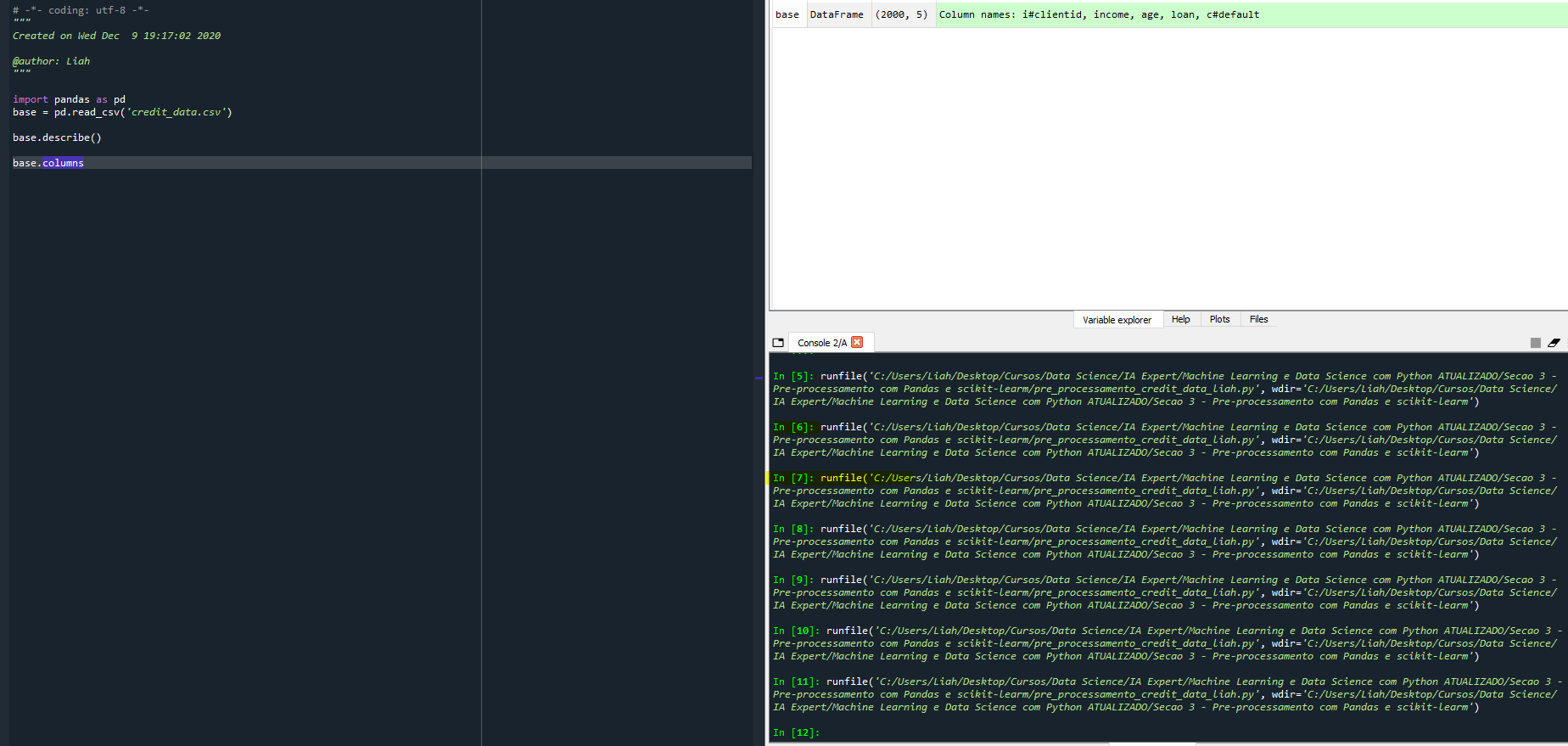1568x746 pixels.
Task: Clear console with the eraser icon
Action: coord(1554,343)
